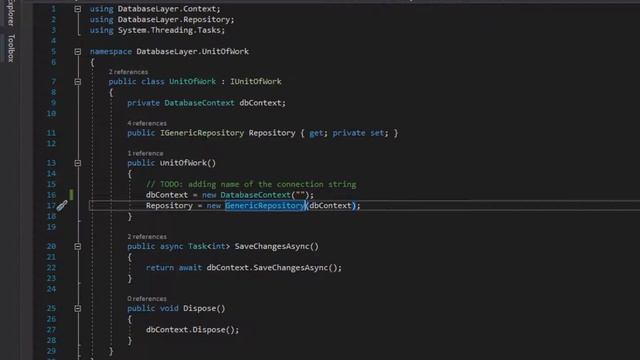Screen dimensions: 640x360
Task: Click the 'namespace' keyword on line 5
Action: click(x=111, y=51)
